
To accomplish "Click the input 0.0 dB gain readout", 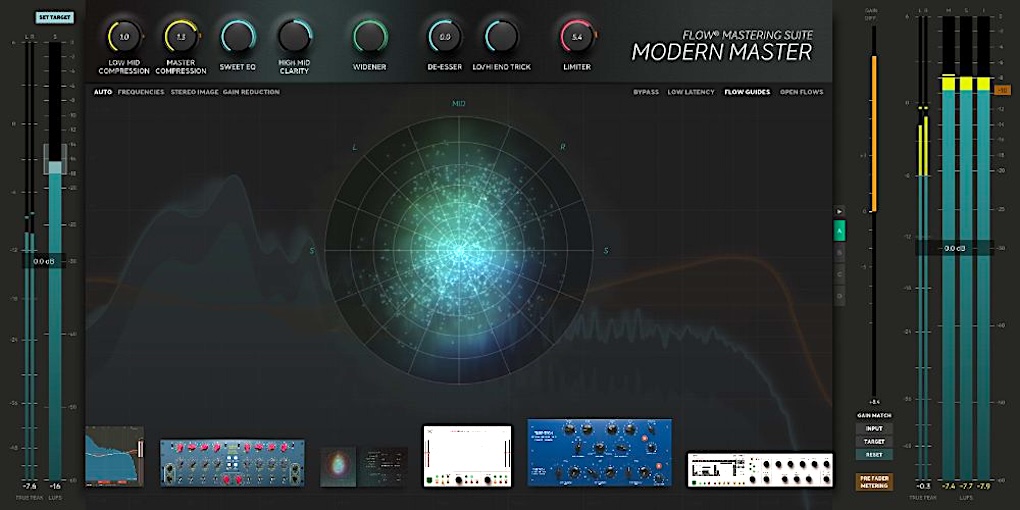I will (x=43, y=261).
